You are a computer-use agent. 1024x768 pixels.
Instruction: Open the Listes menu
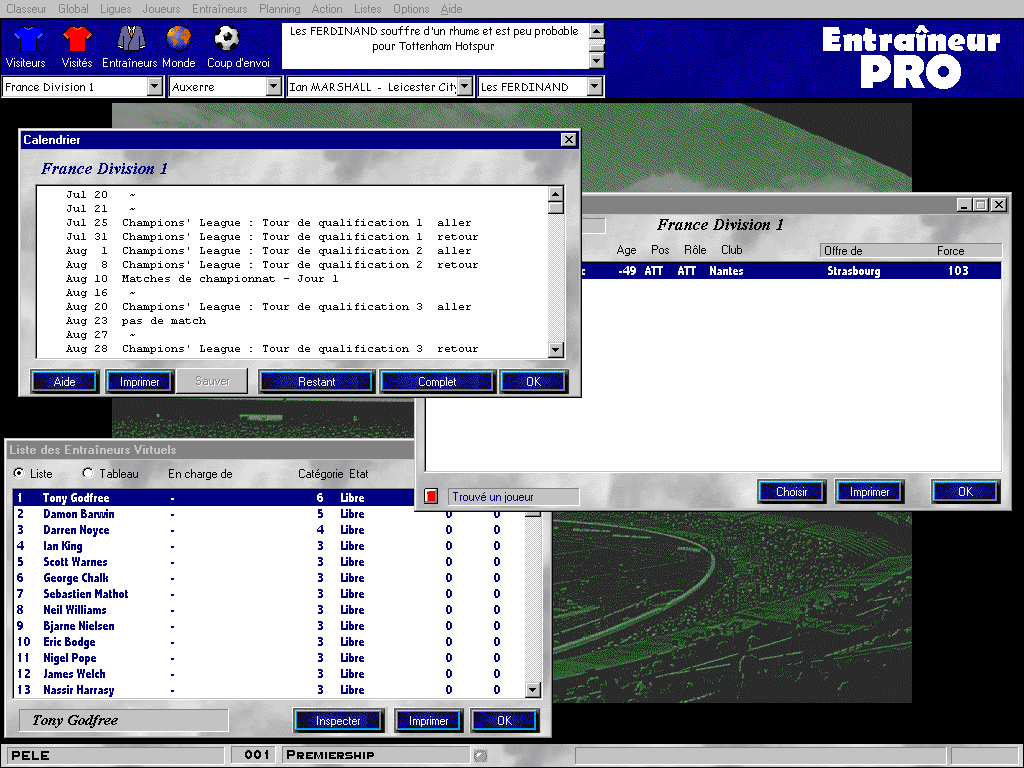tap(367, 9)
